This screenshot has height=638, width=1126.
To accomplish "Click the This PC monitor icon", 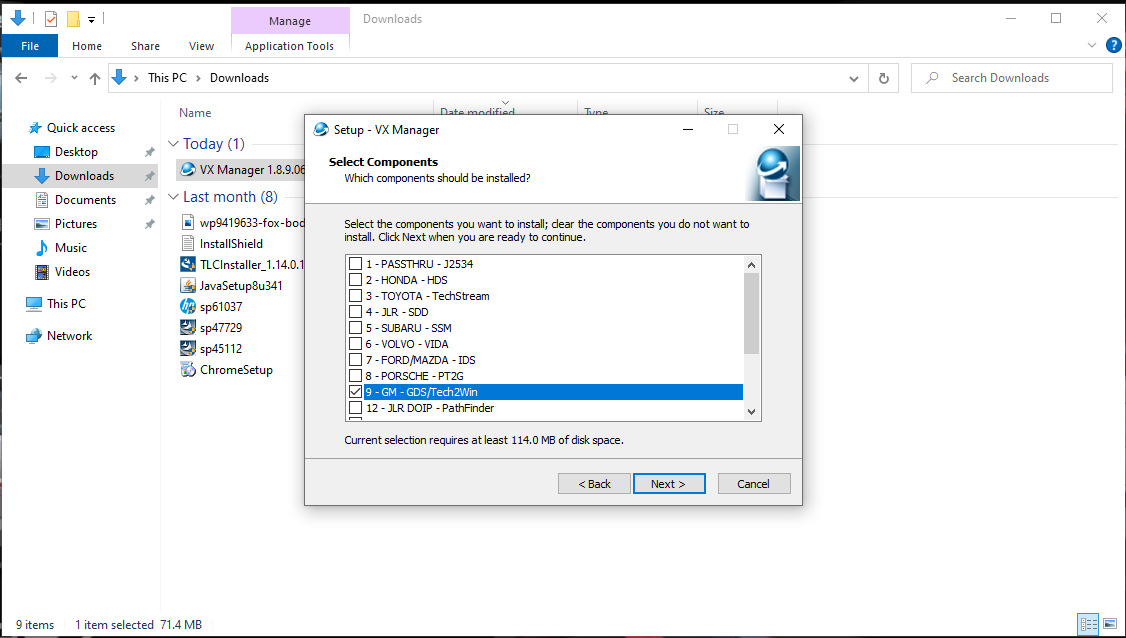I will pyautogui.click(x=34, y=304).
